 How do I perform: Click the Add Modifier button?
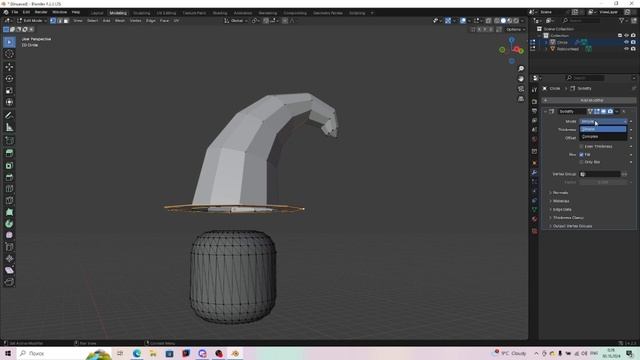pyautogui.click(x=589, y=100)
